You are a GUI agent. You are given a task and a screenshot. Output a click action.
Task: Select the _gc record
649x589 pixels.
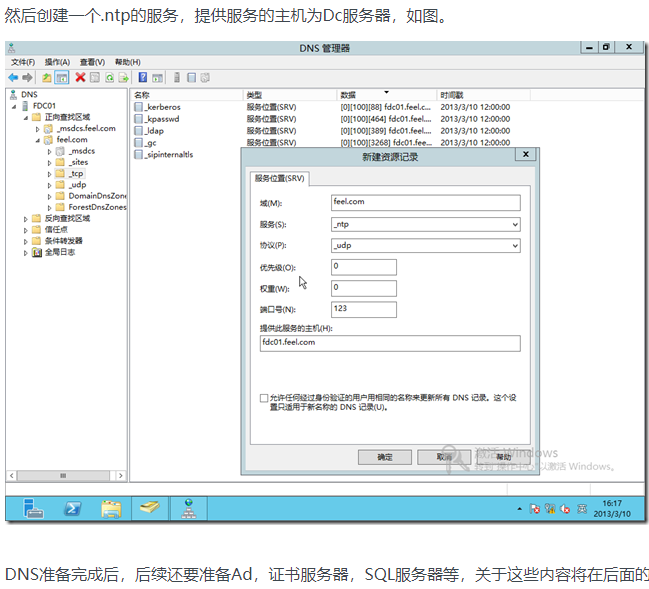pos(146,143)
